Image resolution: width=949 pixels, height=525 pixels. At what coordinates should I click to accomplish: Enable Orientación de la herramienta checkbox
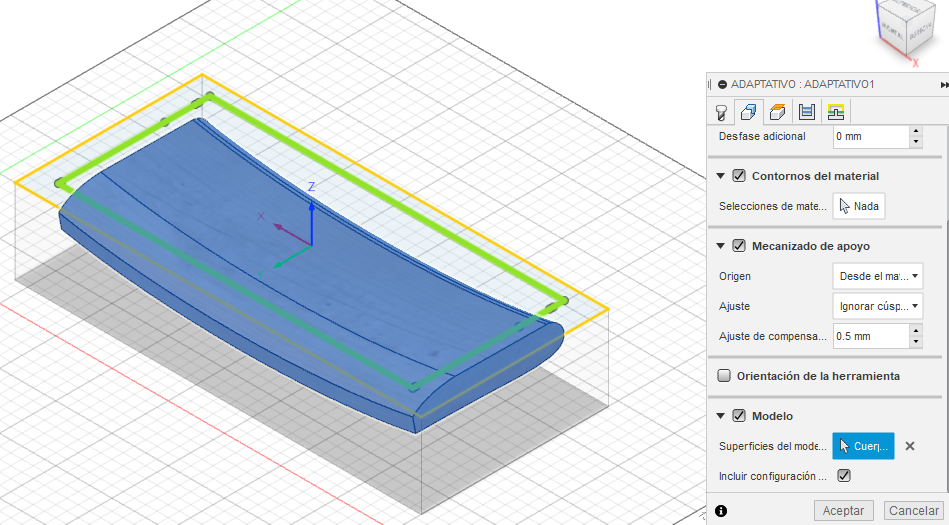pos(724,376)
